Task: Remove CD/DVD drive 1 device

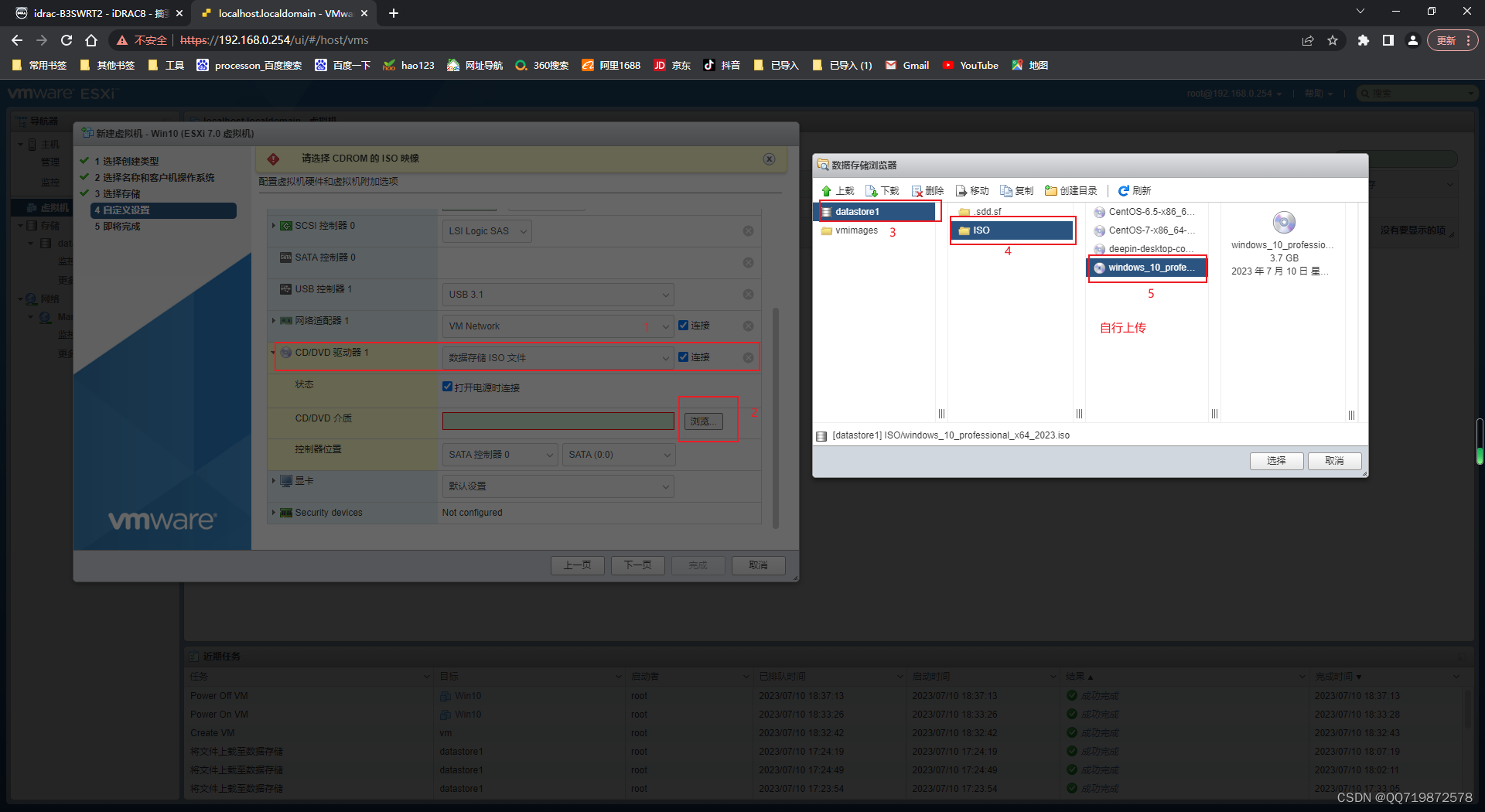Action: (x=748, y=358)
